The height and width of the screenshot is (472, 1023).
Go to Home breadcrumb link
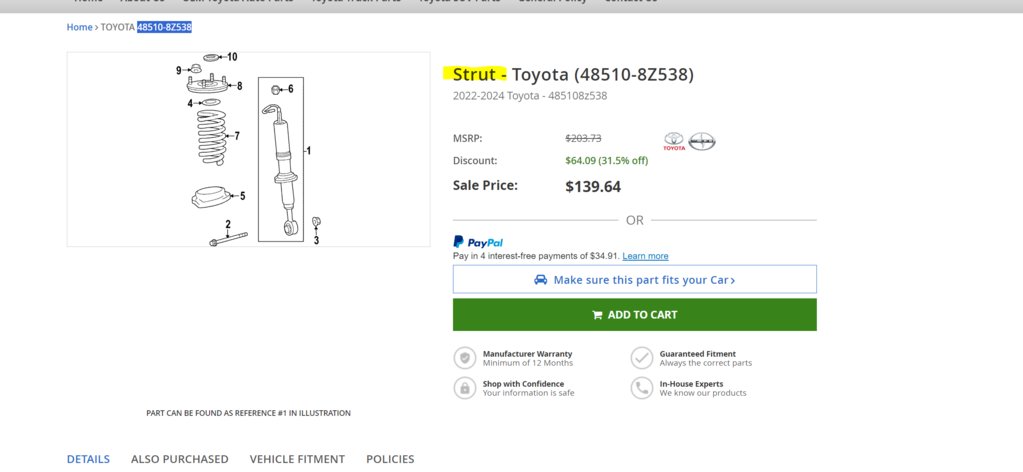pos(80,27)
